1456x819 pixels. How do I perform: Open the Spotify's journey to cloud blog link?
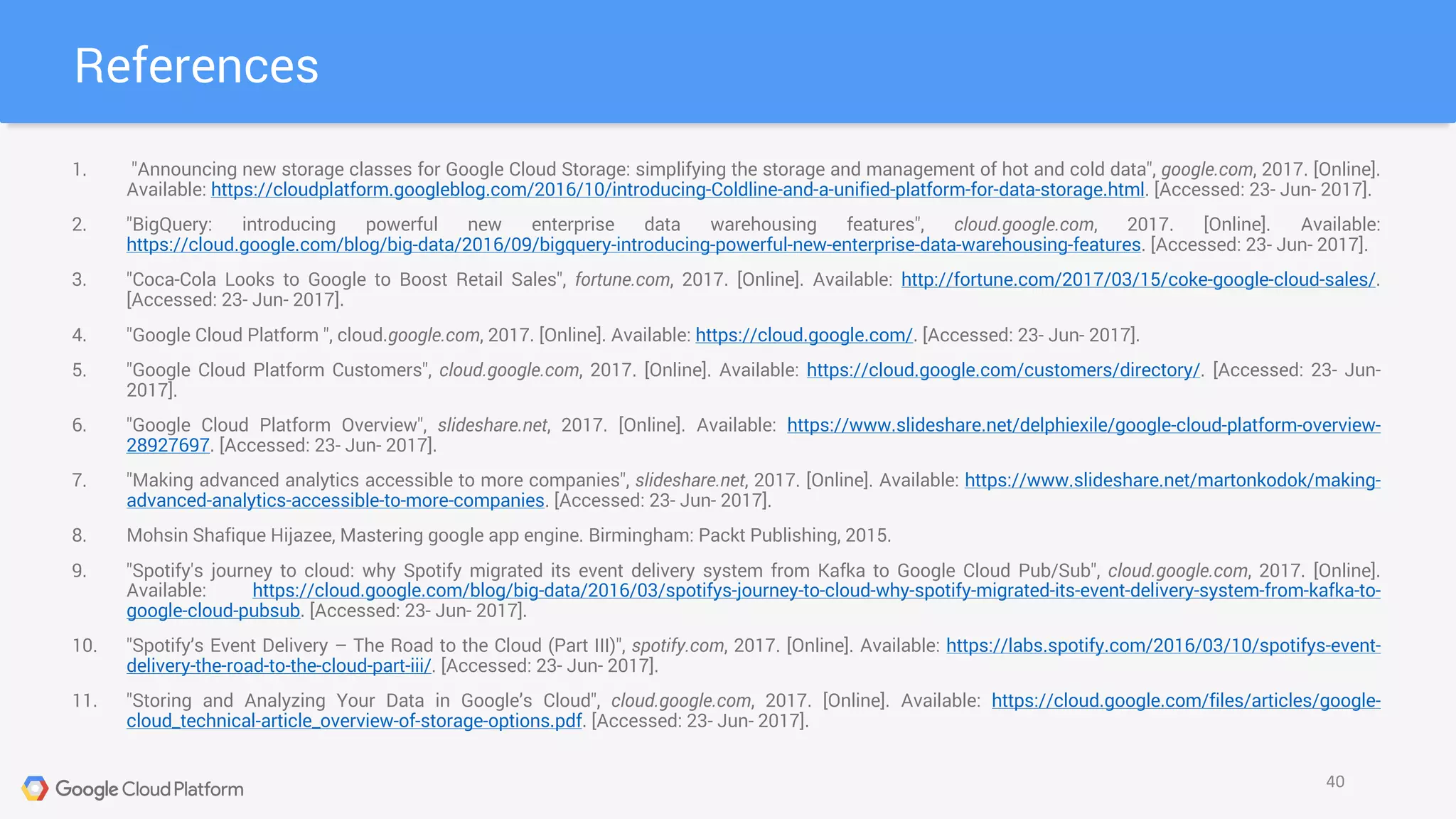tap(816, 591)
